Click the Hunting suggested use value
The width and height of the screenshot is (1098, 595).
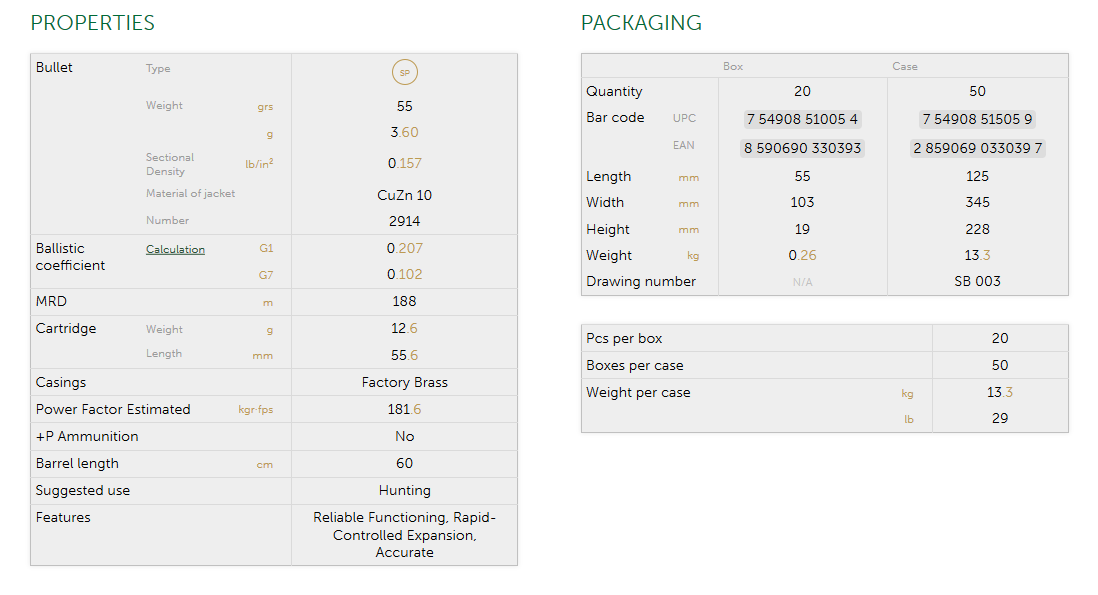tap(404, 491)
